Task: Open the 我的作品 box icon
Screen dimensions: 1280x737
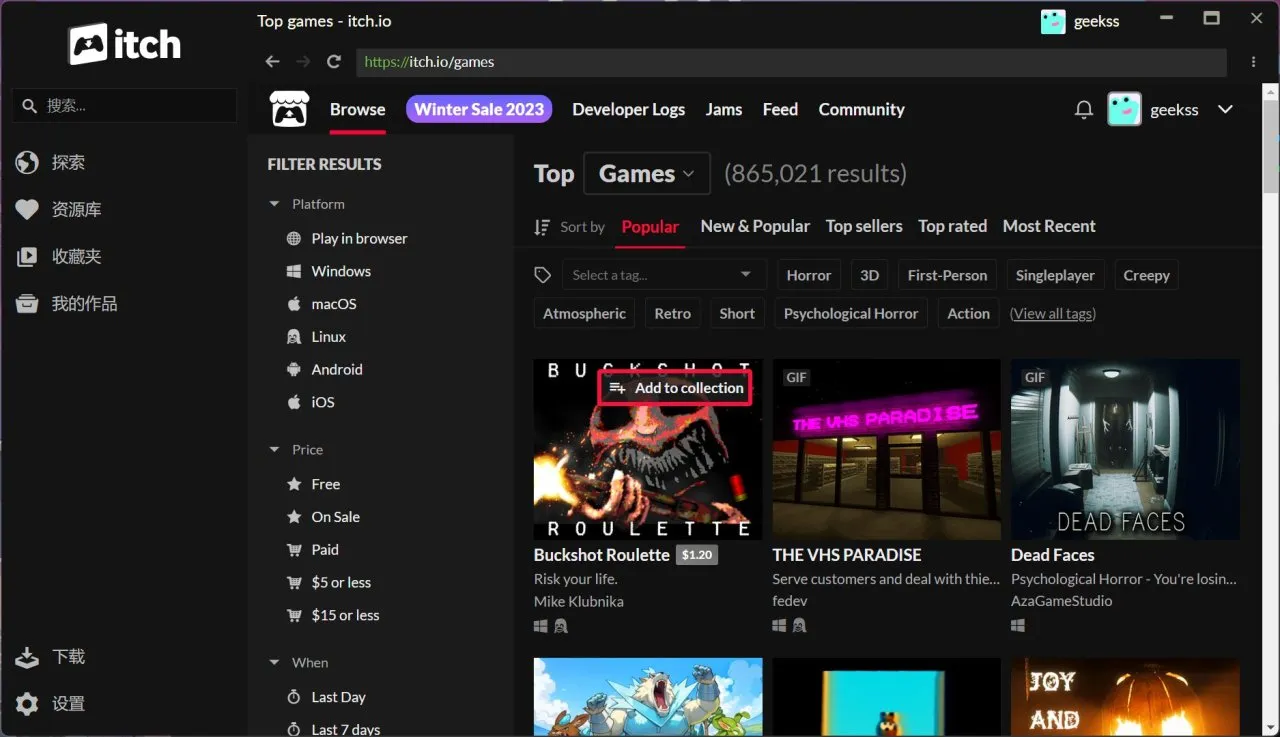Action: (x=27, y=303)
